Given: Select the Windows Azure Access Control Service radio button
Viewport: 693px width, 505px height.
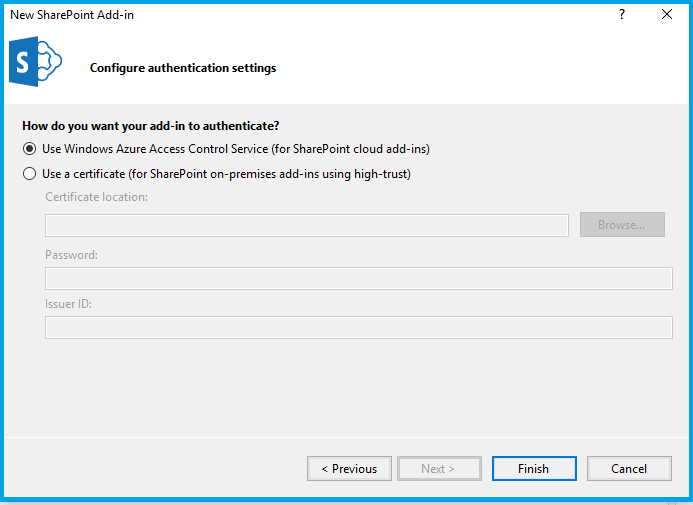Looking at the screenshot, I should [x=30, y=149].
